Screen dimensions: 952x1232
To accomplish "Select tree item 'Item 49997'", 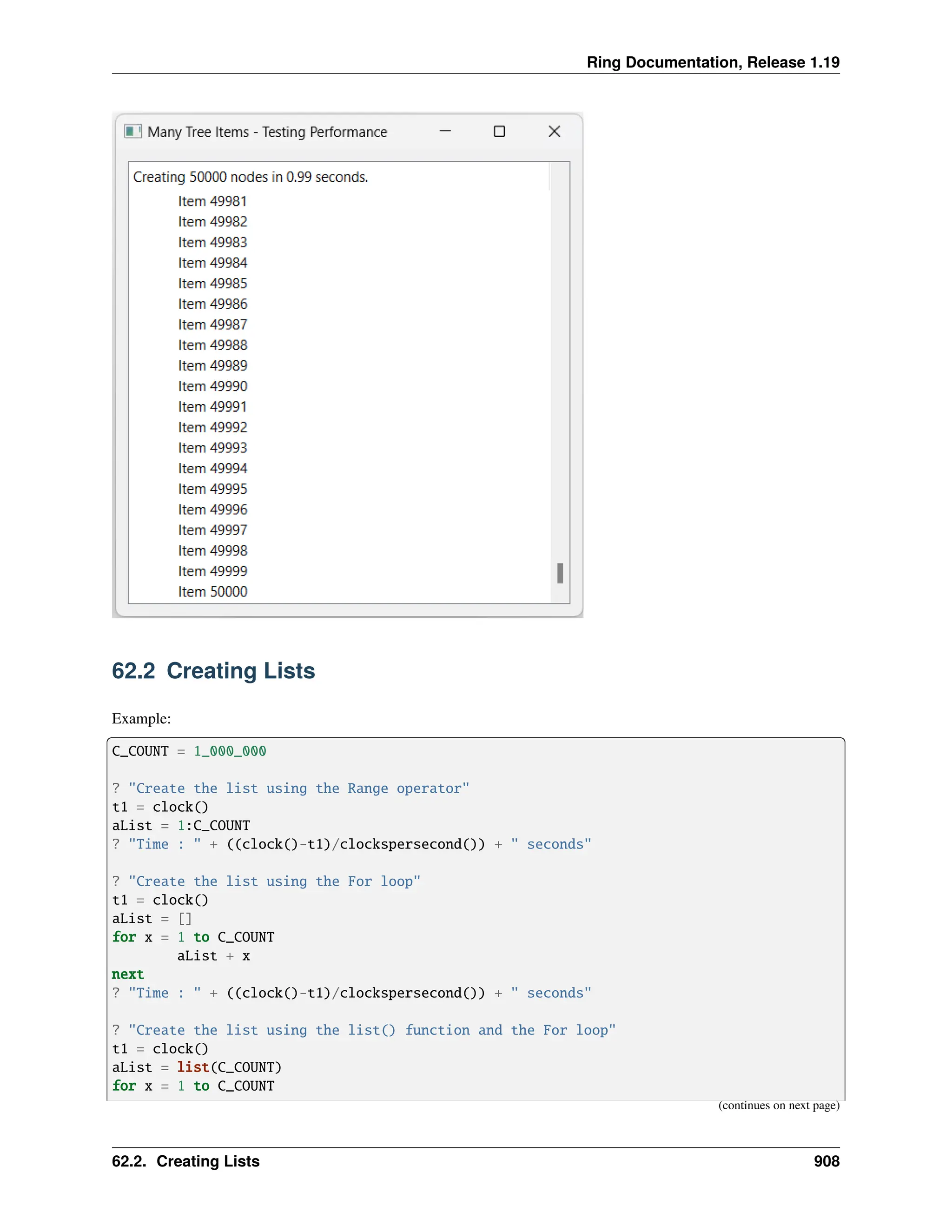I will 212,530.
